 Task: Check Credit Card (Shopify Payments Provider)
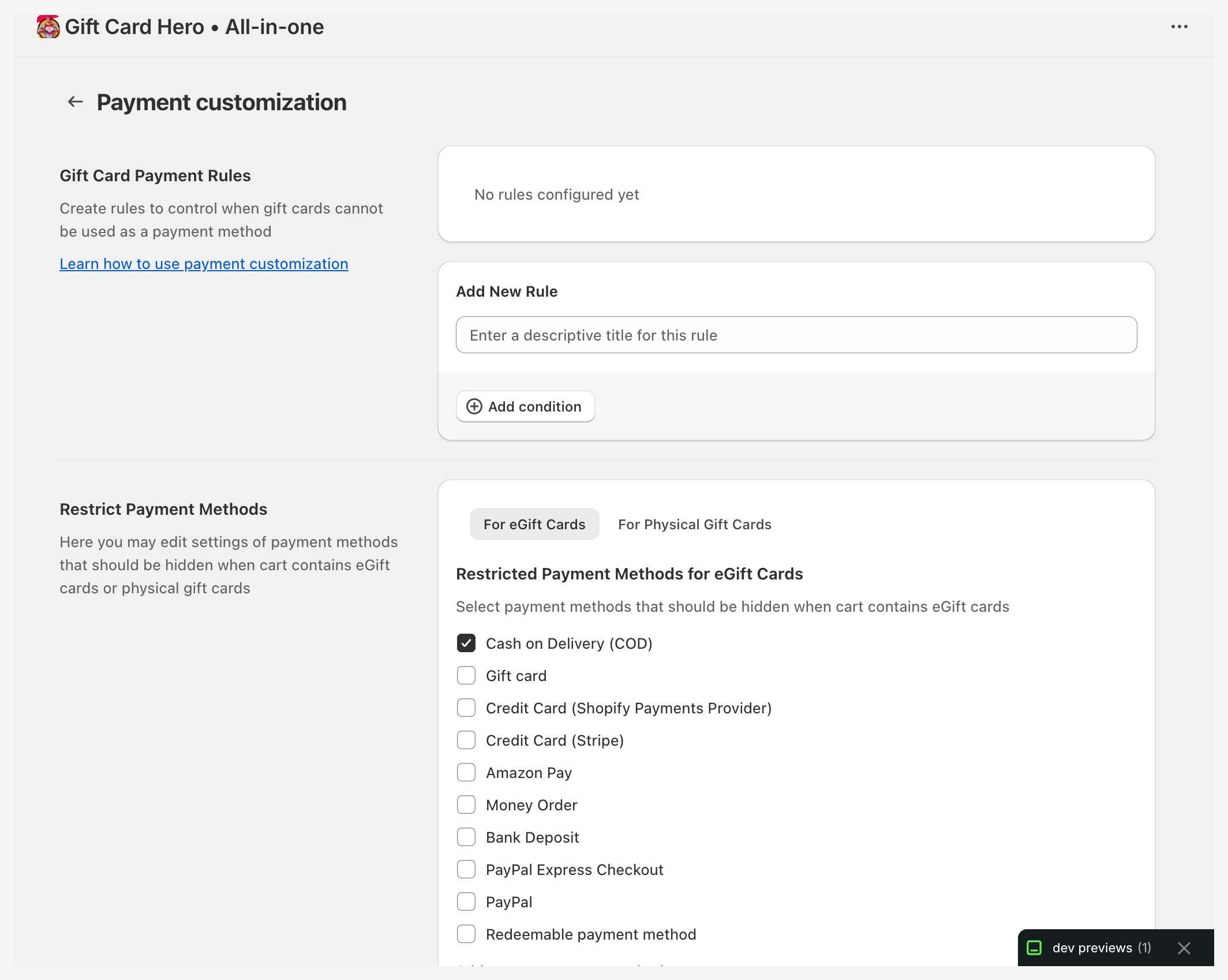(x=466, y=708)
